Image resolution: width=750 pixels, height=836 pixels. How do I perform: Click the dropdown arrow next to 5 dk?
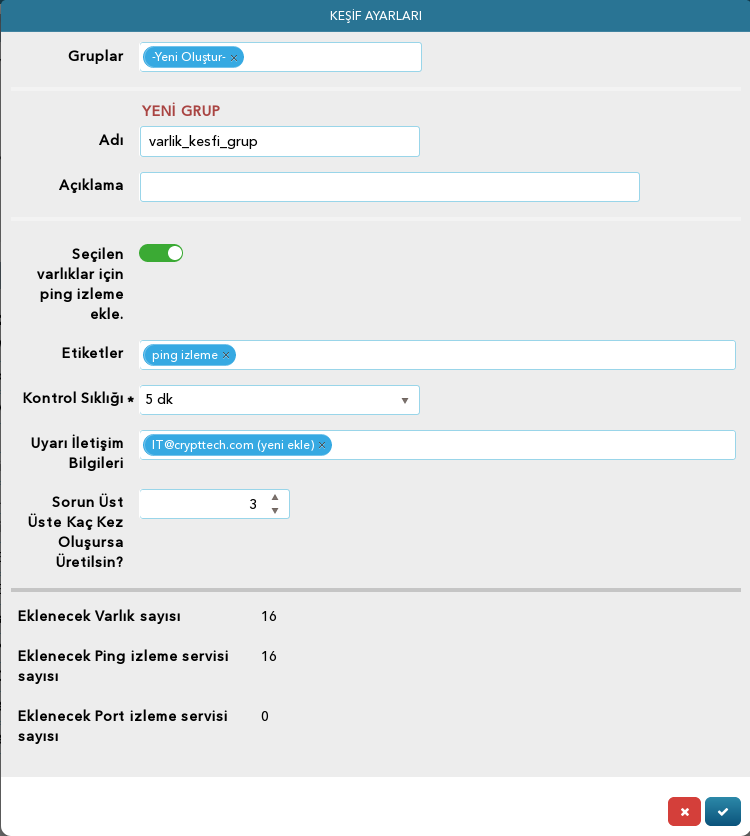[405, 400]
